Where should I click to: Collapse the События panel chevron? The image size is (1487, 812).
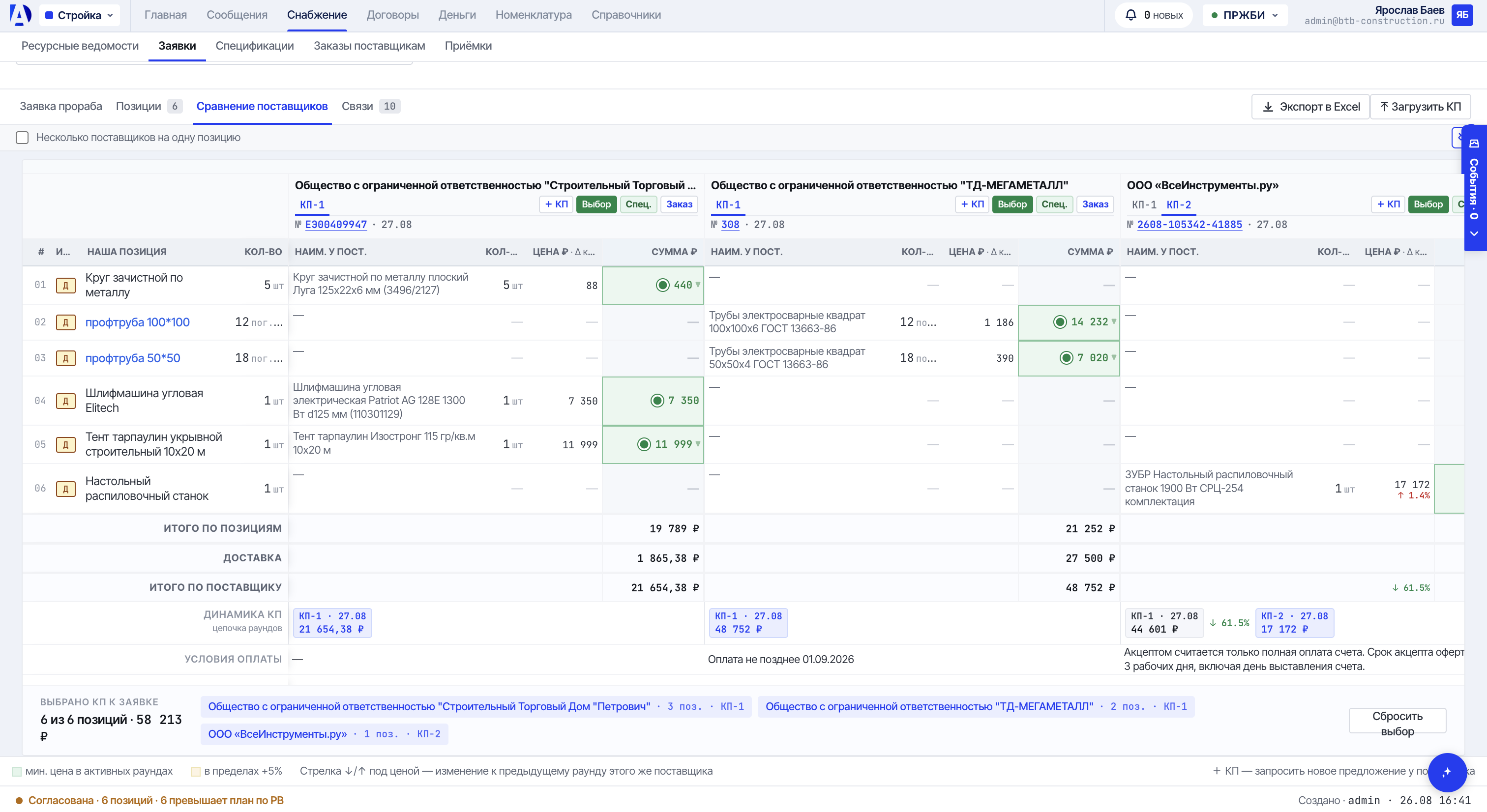click(x=1474, y=234)
